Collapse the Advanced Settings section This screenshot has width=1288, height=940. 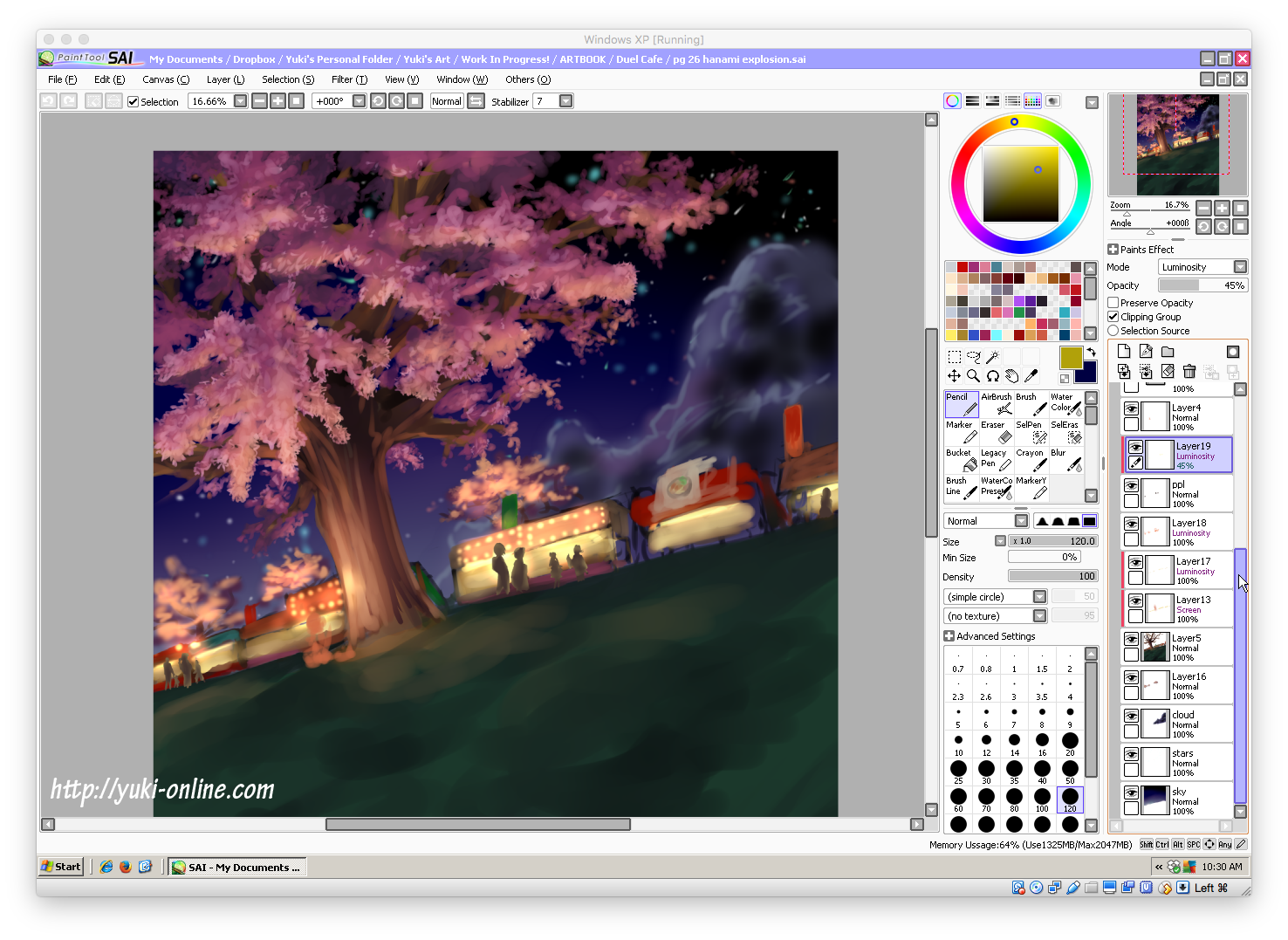[949, 636]
